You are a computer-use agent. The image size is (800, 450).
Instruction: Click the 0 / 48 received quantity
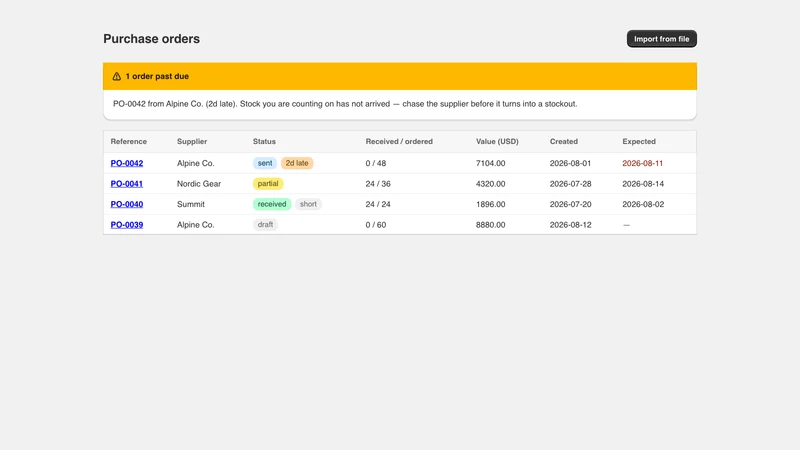click(376, 163)
